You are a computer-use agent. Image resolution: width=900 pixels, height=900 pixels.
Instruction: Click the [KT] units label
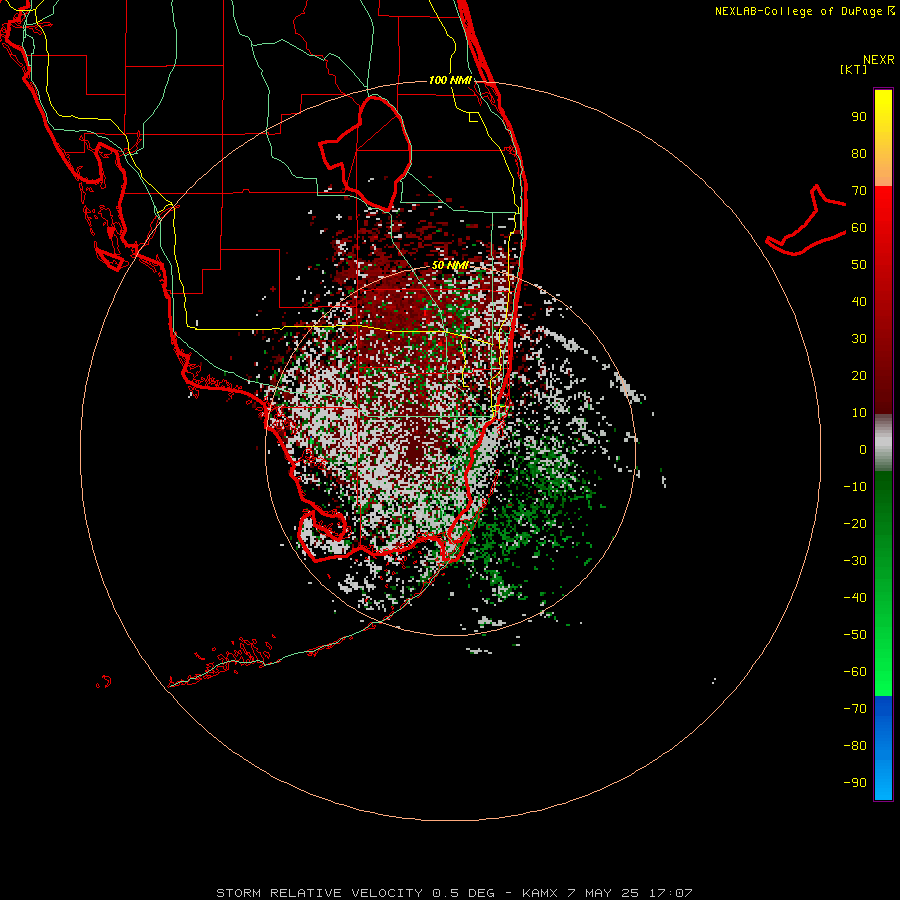(x=854, y=69)
